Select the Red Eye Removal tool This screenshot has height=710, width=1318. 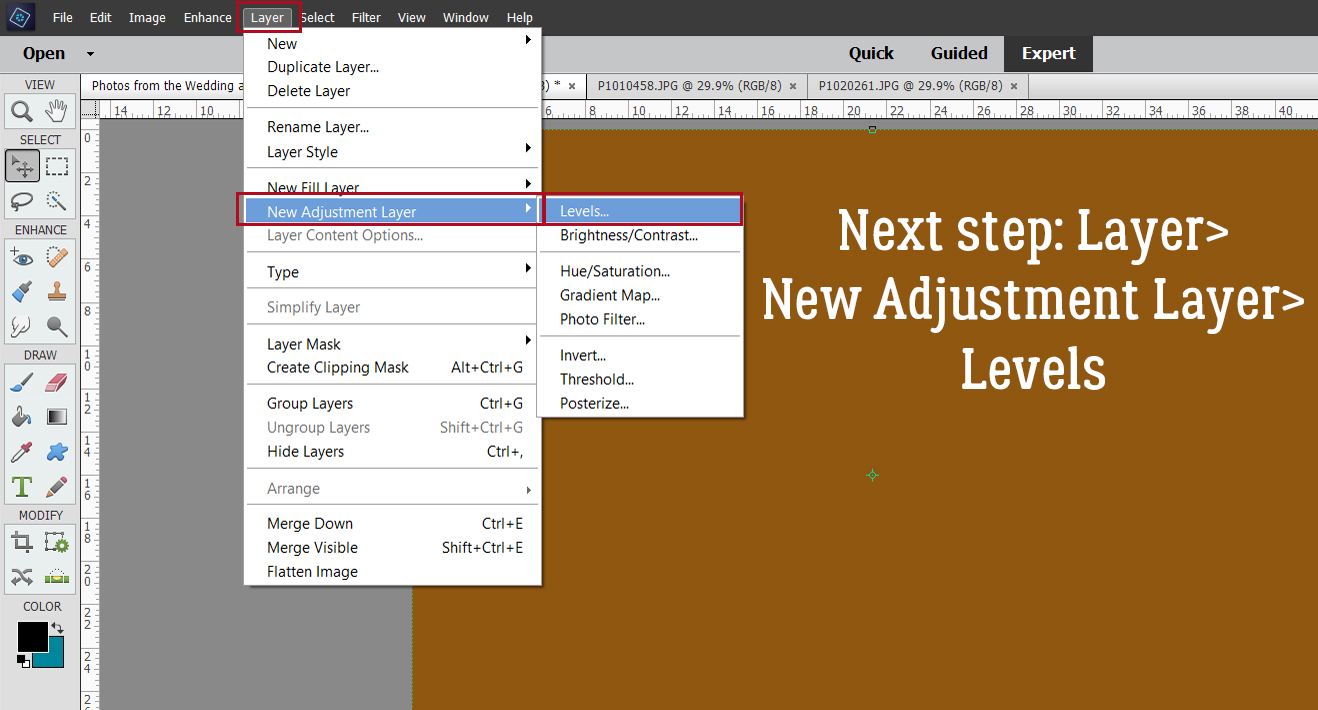pos(22,257)
